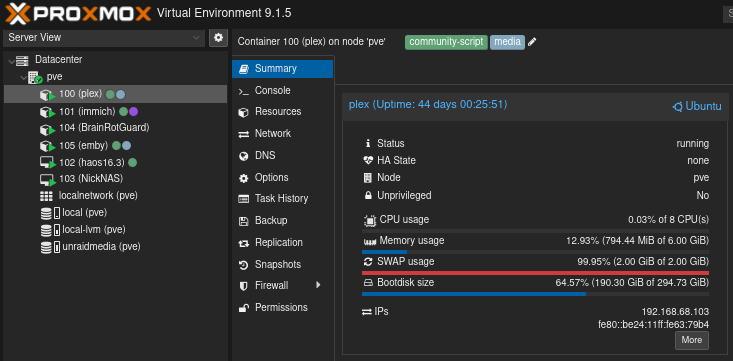Click the Node building icon
The image size is (733, 361).
[368, 178]
